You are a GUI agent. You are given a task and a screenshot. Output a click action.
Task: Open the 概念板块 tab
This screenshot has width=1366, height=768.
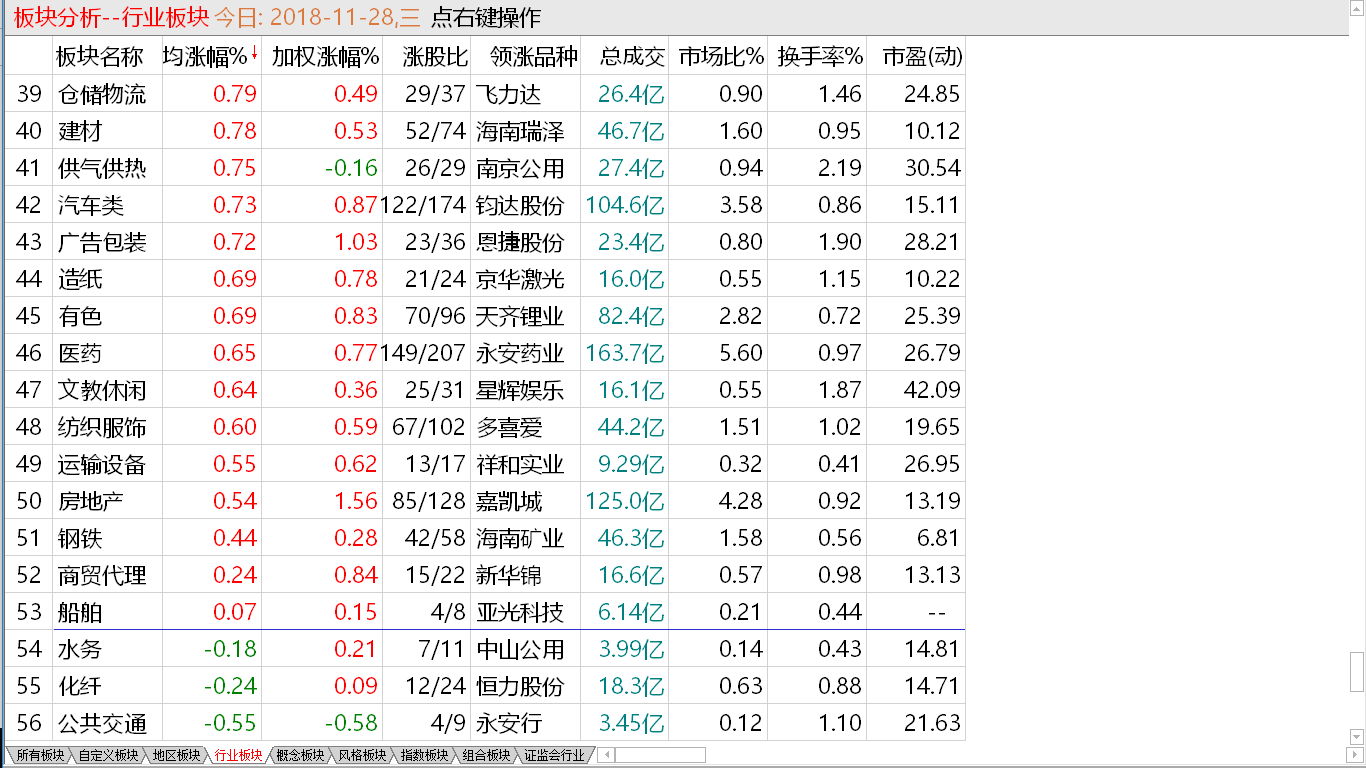tap(300, 756)
